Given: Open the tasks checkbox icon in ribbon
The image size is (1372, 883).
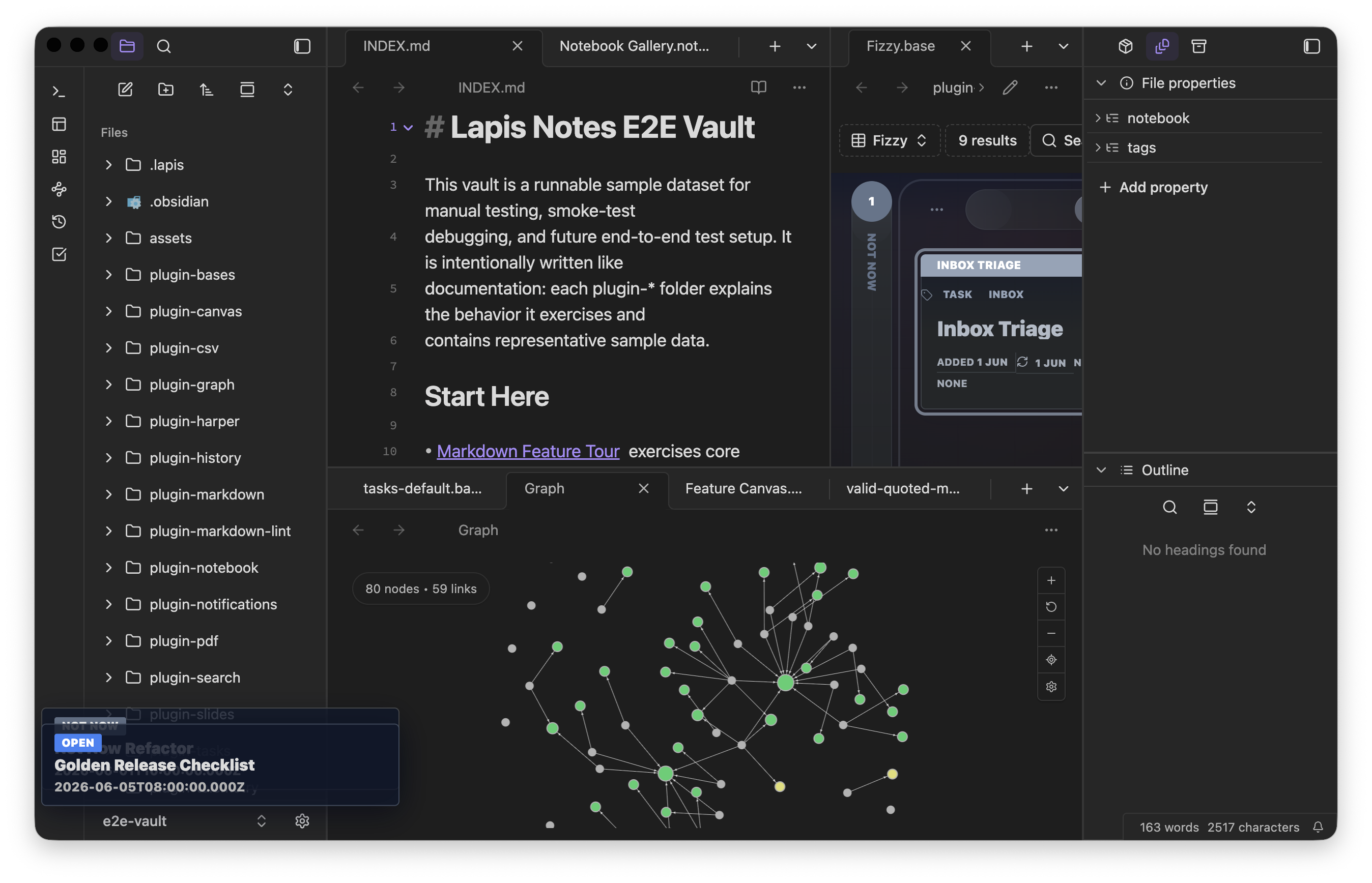Looking at the screenshot, I should pos(59,254).
